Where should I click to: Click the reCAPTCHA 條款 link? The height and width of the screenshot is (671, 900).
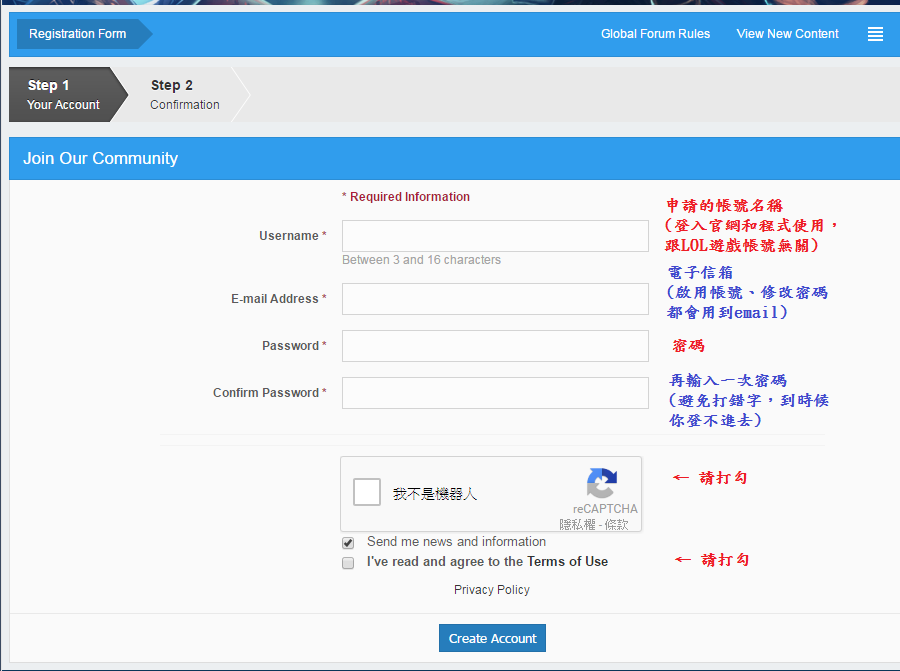616,525
